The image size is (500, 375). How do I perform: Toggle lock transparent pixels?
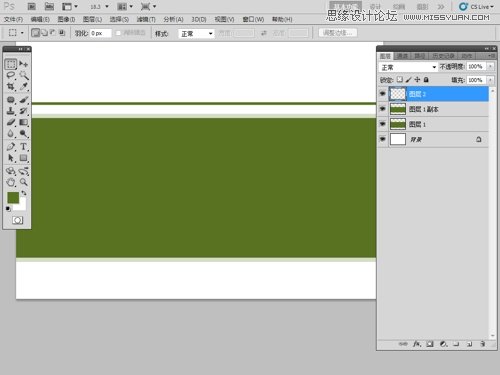coord(400,80)
